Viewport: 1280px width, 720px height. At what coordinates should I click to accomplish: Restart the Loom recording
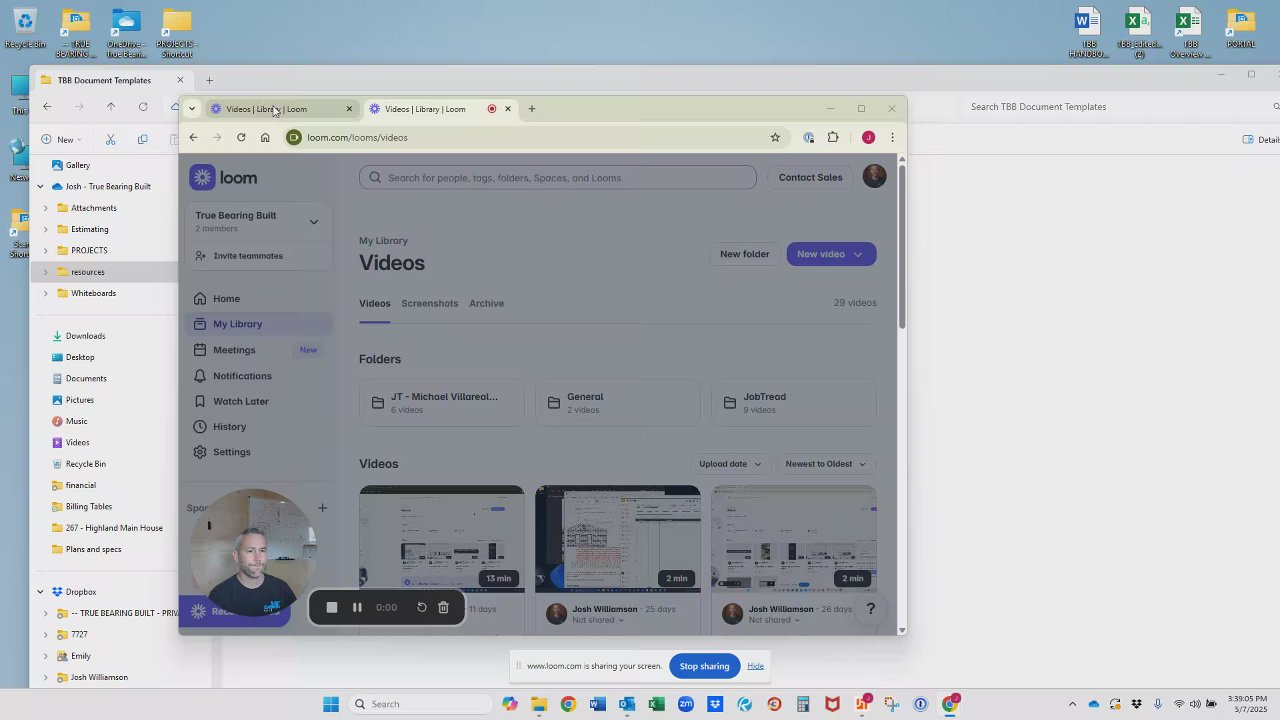click(x=422, y=607)
